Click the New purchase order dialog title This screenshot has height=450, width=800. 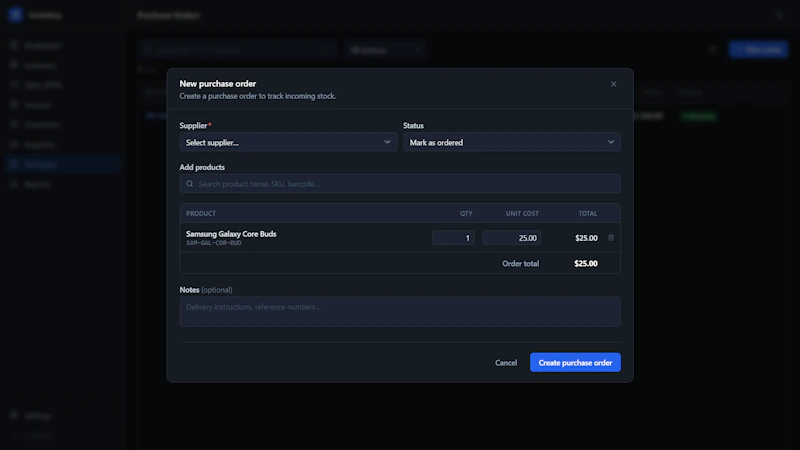point(218,84)
